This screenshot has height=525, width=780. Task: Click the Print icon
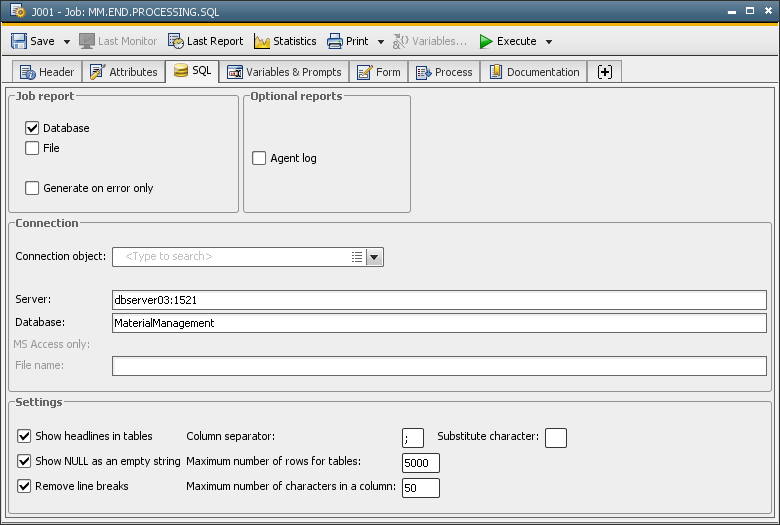coord(335,41)
